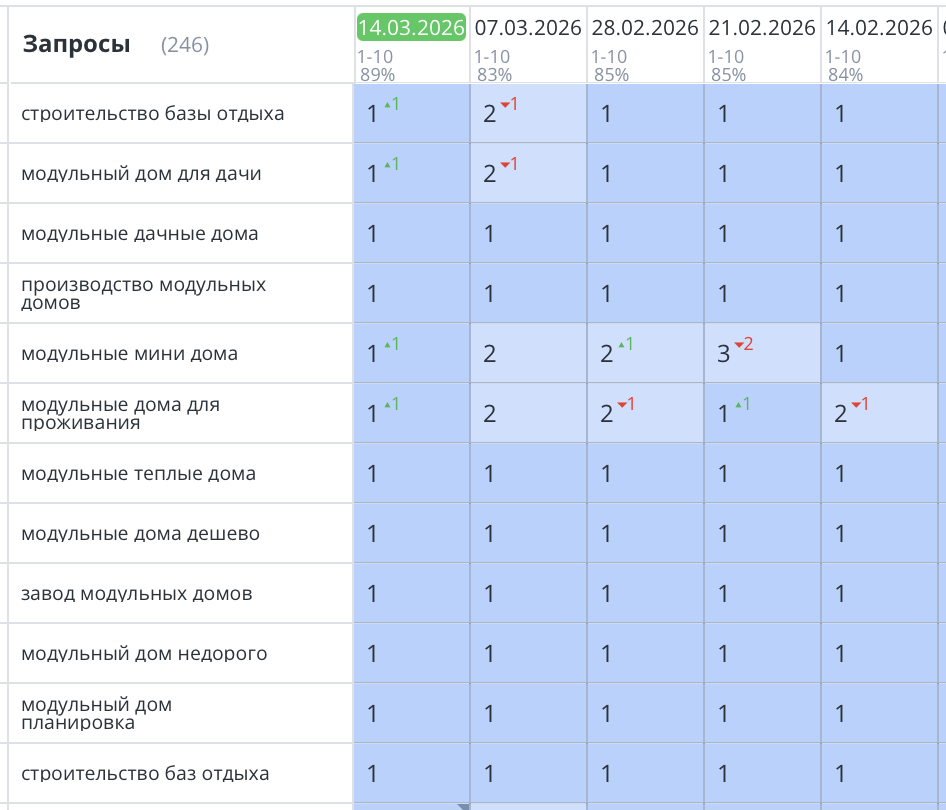Select the 07.03.2026 cell for "модульные теплые дома"
The image size is (946, 810).
(x=528, y=473)
